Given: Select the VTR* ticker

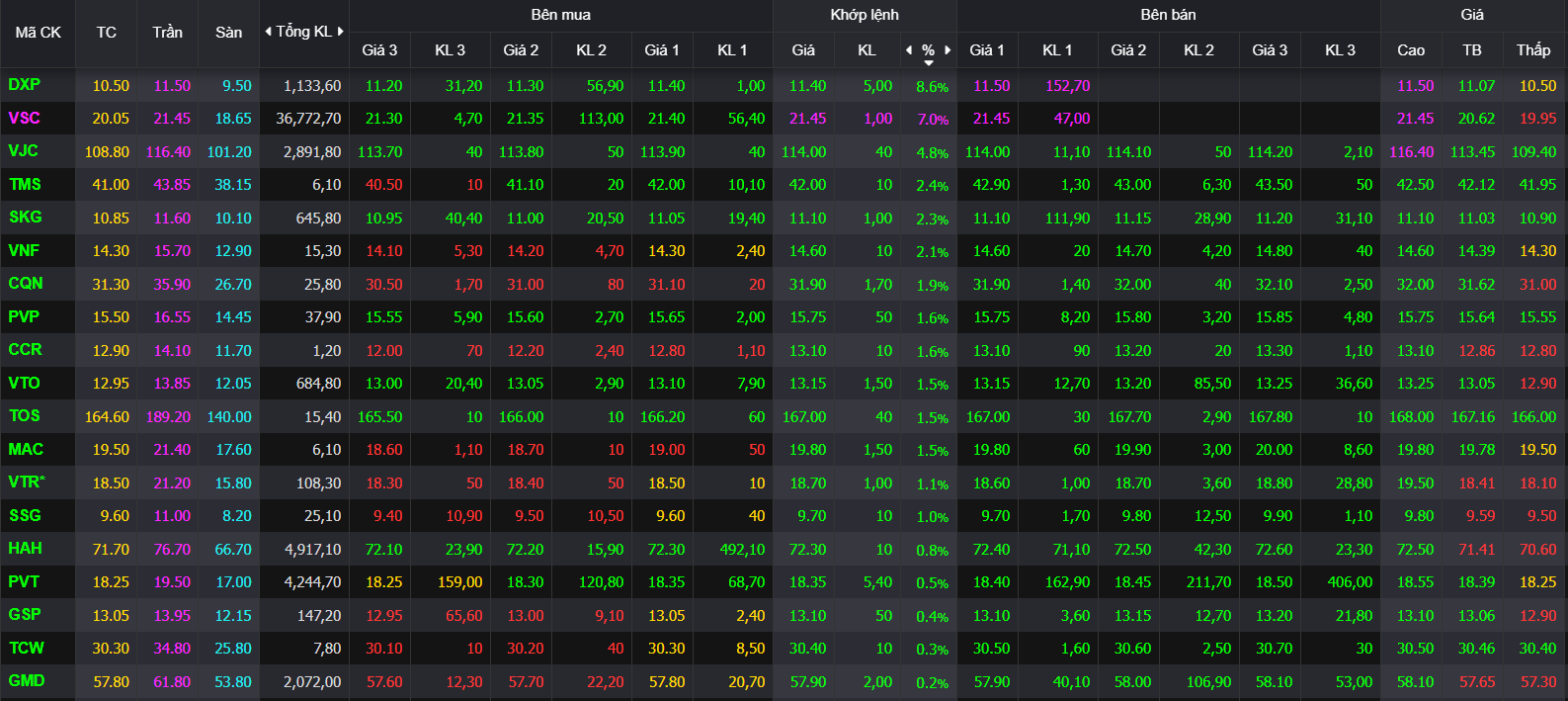Looking at the screenshot, I should (27, 482).
